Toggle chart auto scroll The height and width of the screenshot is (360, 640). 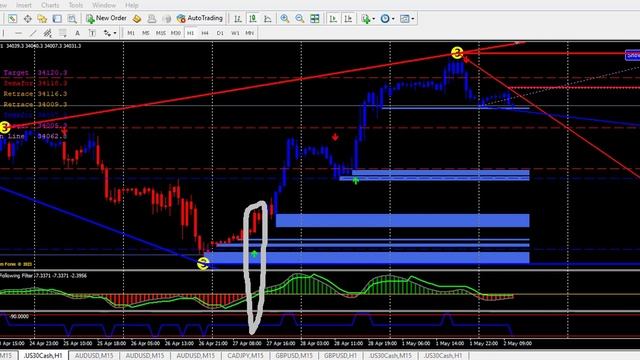click(333, 18)
